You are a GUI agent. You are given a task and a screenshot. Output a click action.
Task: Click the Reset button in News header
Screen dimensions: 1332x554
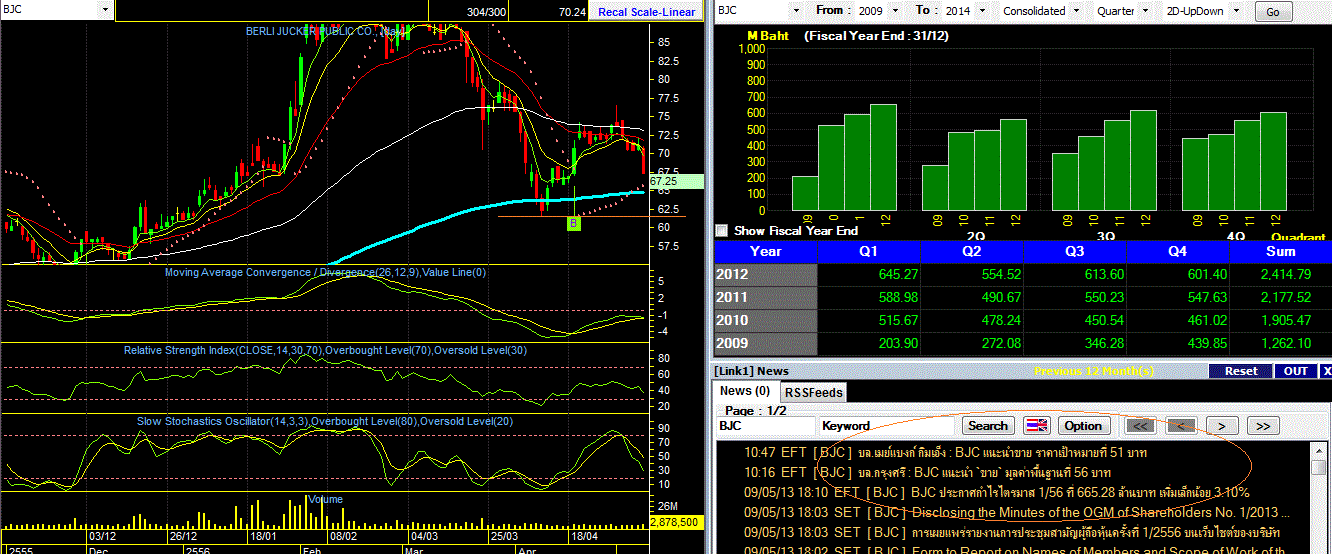(x=1241, y=371)
